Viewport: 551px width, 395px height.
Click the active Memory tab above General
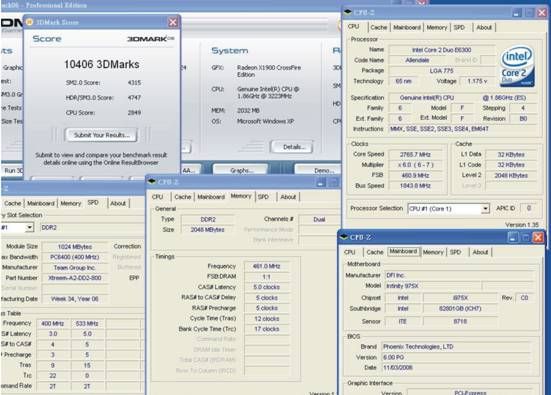241,196
